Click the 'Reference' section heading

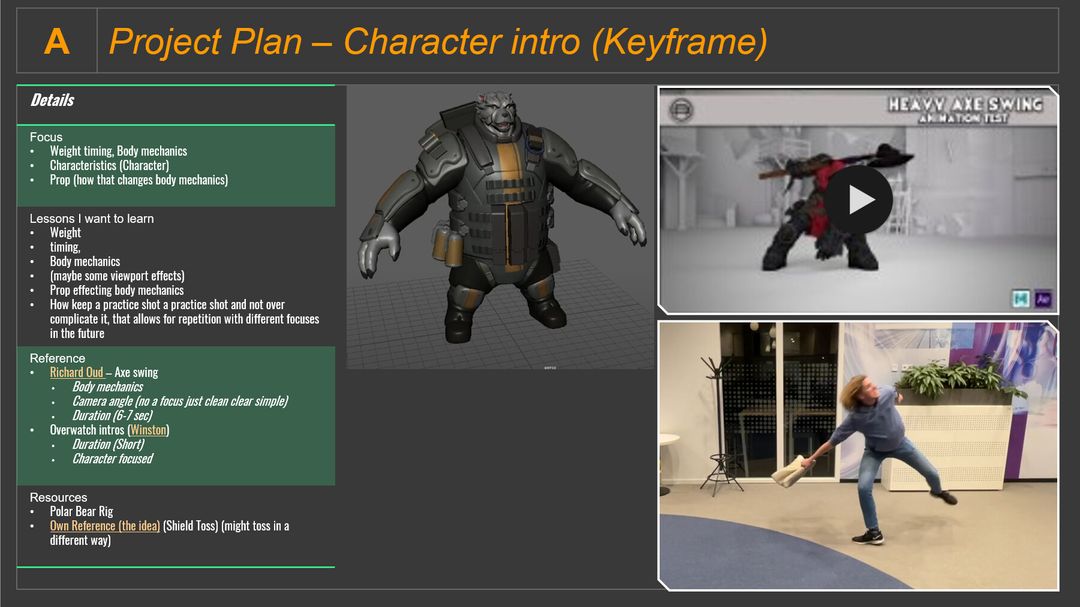click(x=57, y=358)
